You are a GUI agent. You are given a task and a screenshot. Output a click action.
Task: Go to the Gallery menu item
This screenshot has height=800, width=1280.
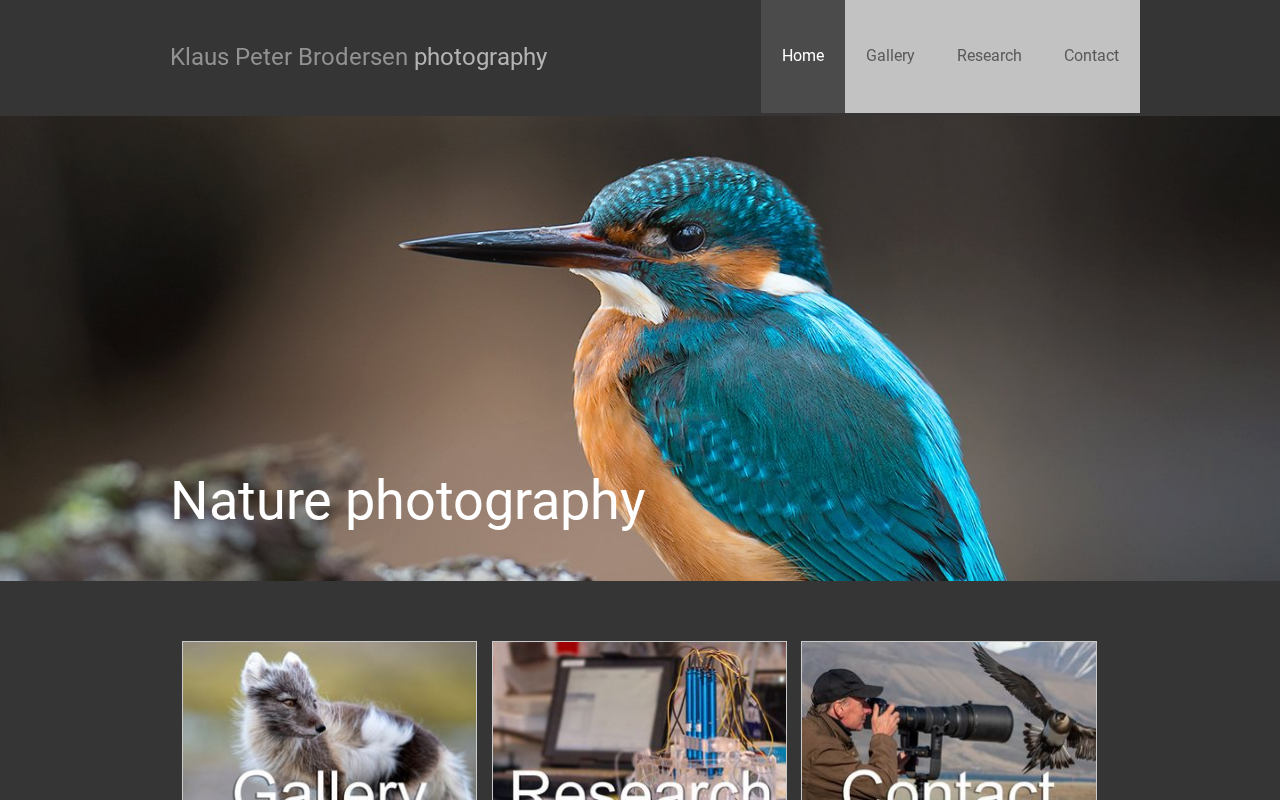coord(890,56)
